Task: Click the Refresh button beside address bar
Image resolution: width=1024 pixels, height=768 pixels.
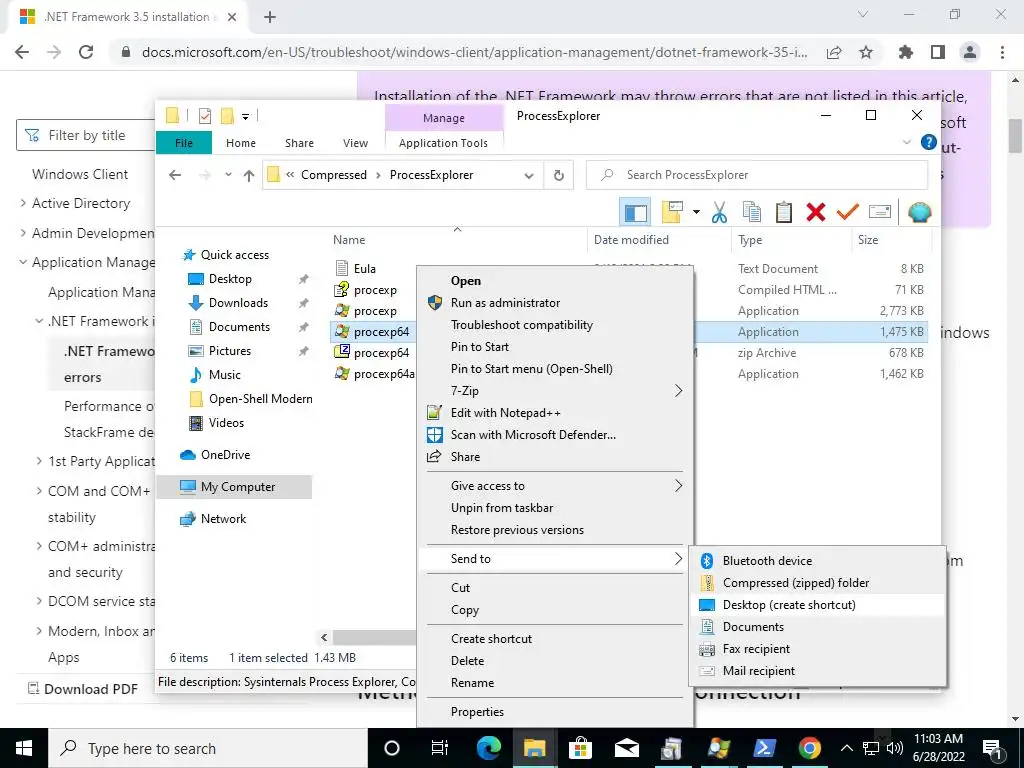Action: tap(558, 175)
